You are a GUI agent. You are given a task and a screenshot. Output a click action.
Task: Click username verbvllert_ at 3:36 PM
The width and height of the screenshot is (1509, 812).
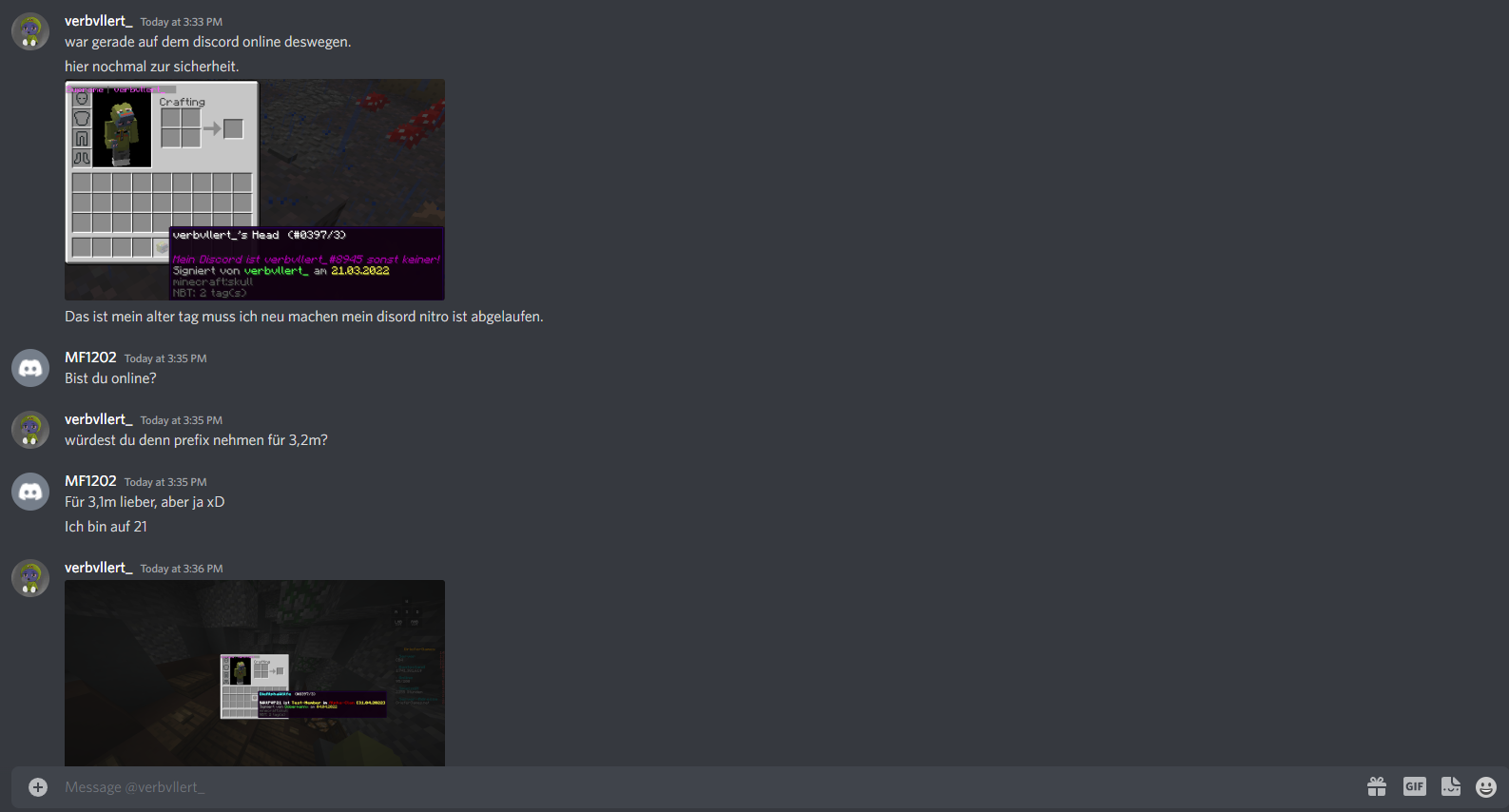pos(99,568)
